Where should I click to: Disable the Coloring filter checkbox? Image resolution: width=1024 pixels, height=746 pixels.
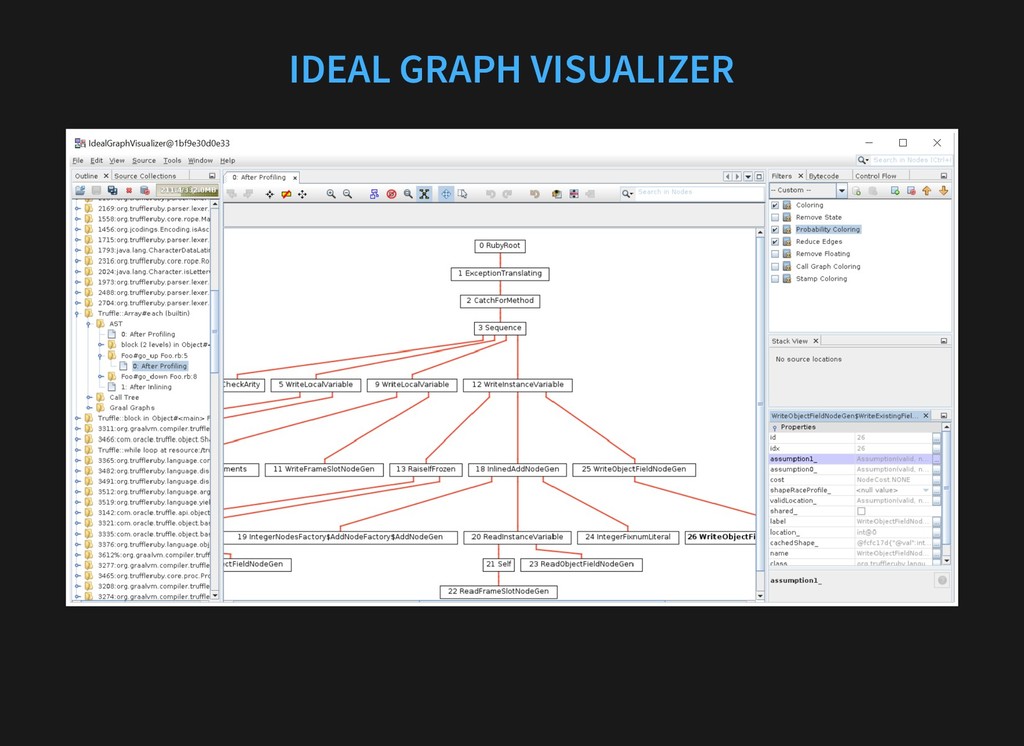[775, 205]
